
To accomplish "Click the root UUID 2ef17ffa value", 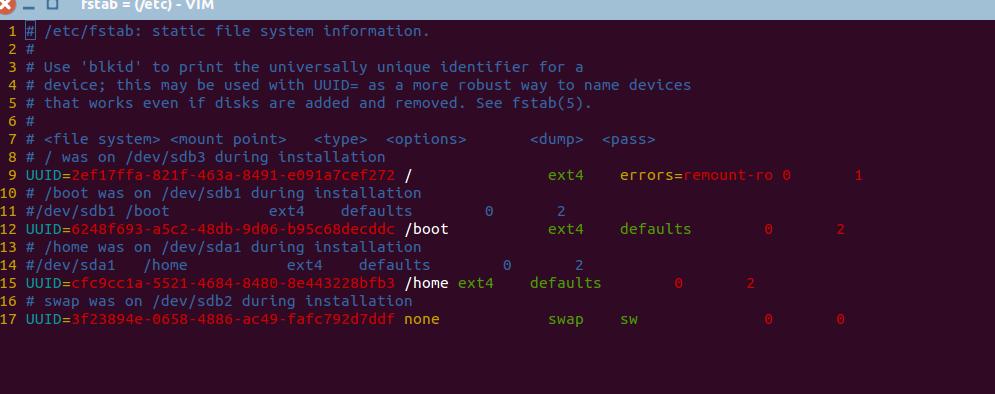I will coord(233,175).
